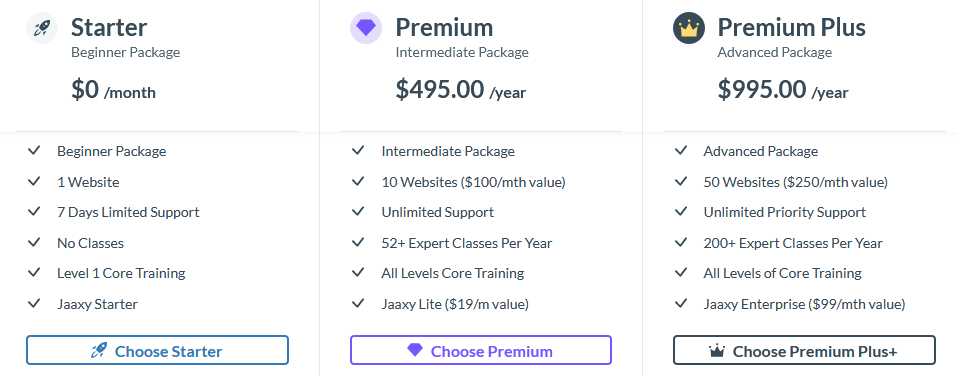Click checkmark next to Jaaxy Lite feature
Screen dimensions: 958x376
click(358, 303)
